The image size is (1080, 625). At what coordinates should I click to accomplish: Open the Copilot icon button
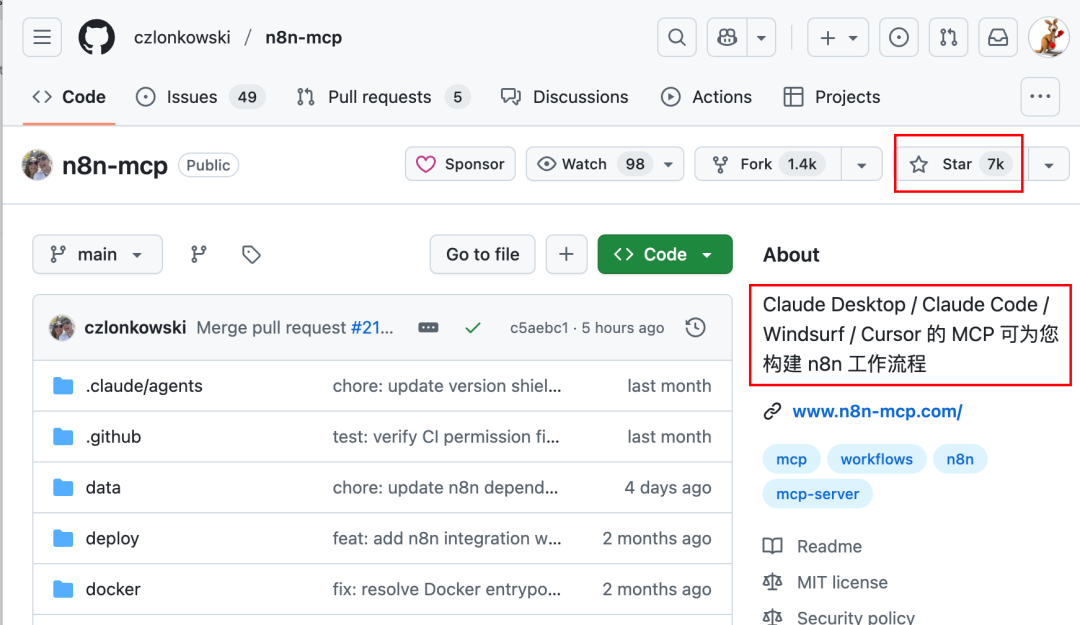click(x=727, y=38)
